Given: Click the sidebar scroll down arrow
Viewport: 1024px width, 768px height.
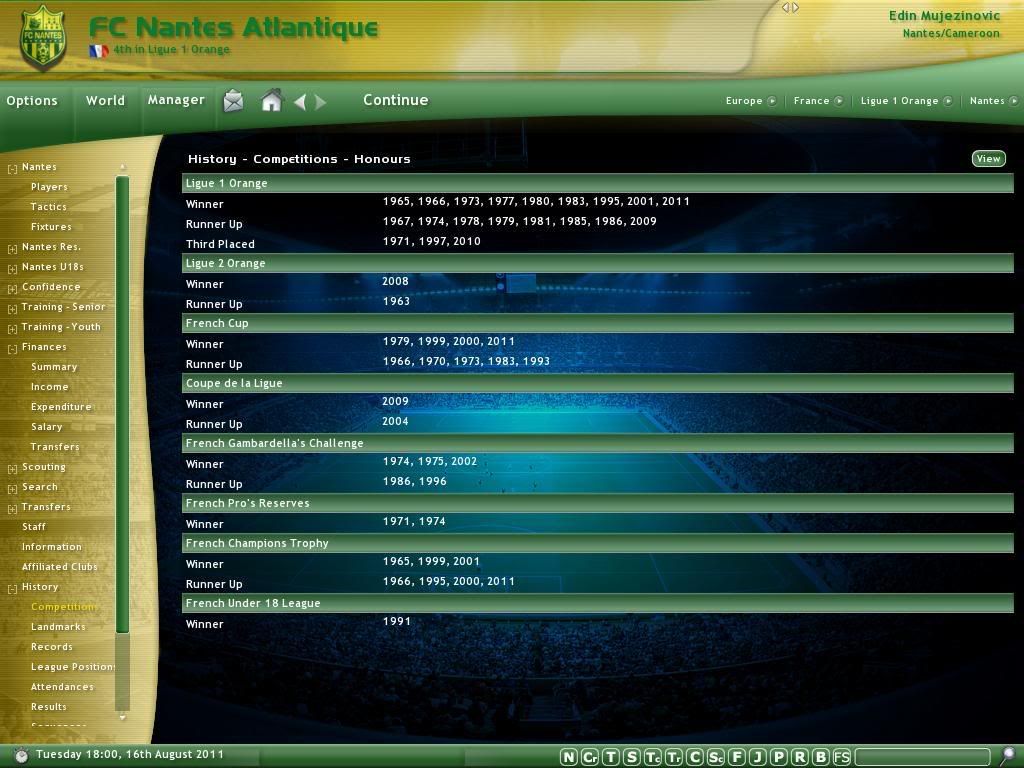Looking at the screenshot, I should pyautogui.click(x=122, y=717).
